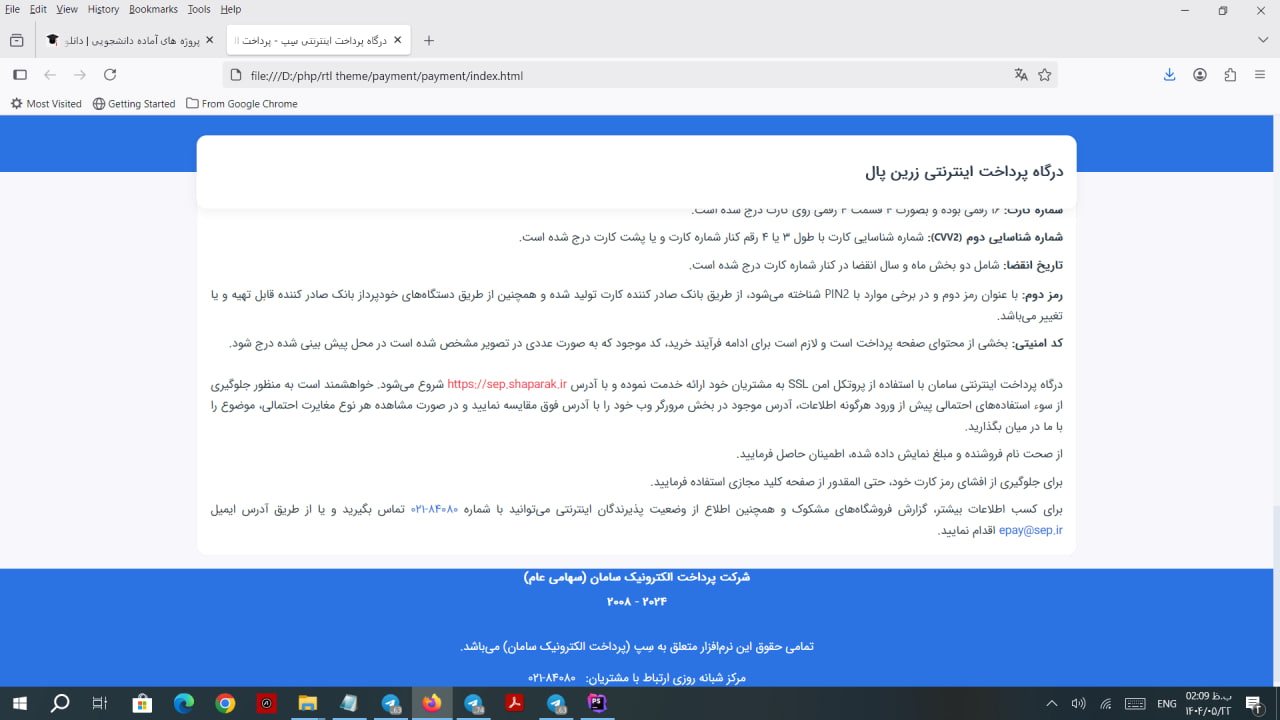The height and width of the screenshot is (720, 1280).
Task: Click footer text شرکت پرداخت الکترونیک سامان
Action: coord(636,577)
